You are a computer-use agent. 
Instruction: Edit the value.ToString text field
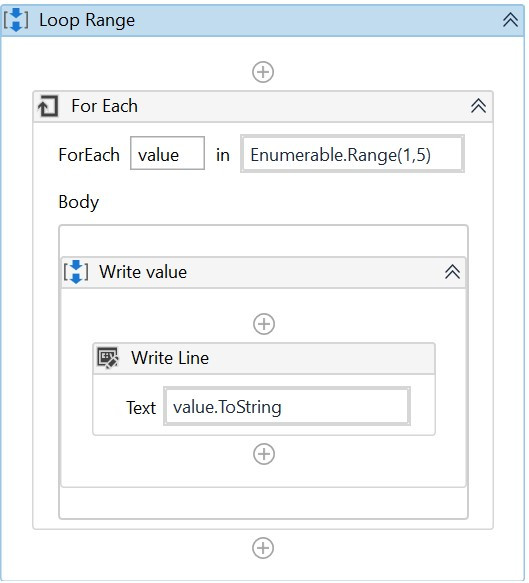coord(287,406)
